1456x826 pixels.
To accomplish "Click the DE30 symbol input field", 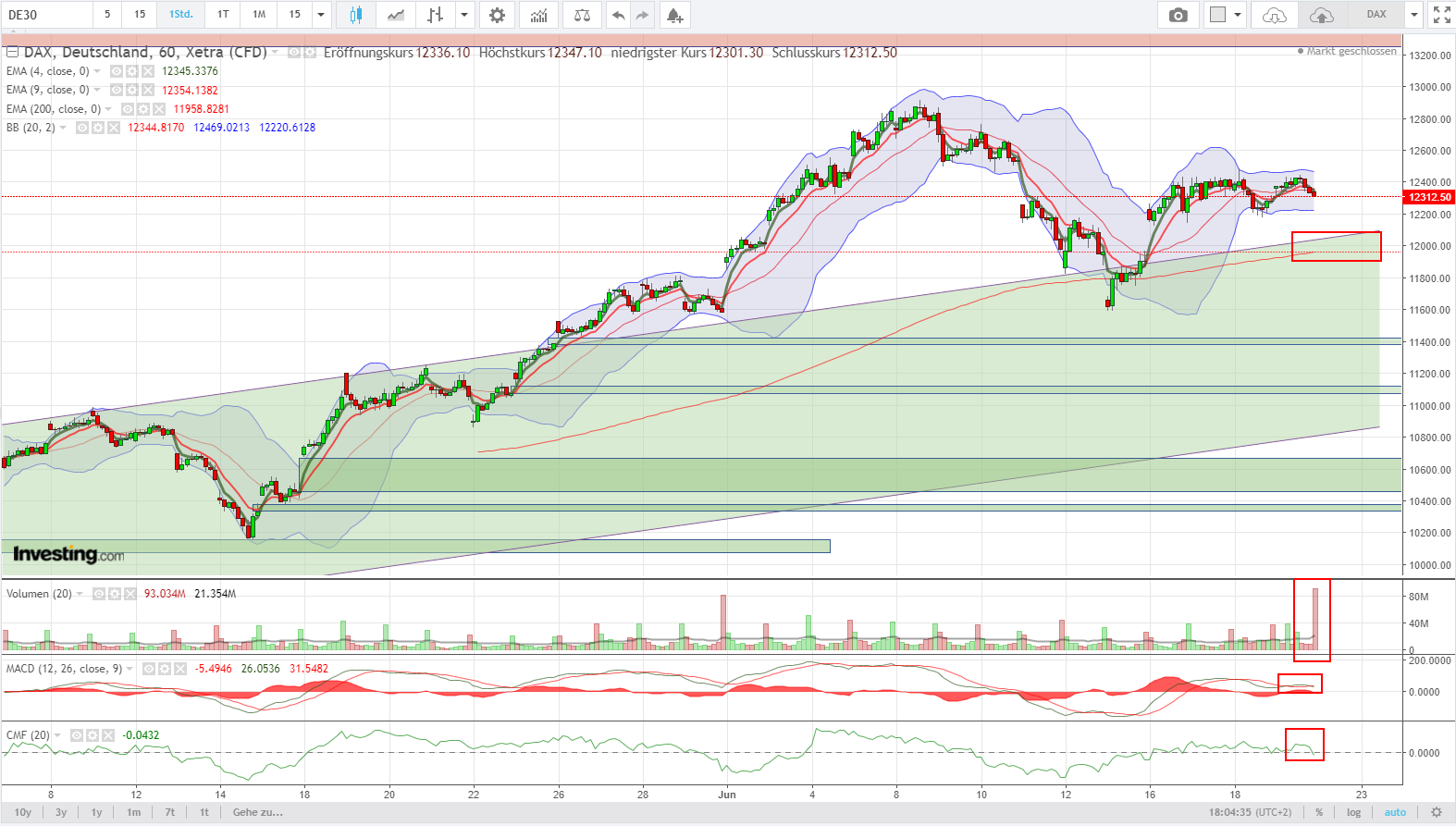I will point(47,15).
